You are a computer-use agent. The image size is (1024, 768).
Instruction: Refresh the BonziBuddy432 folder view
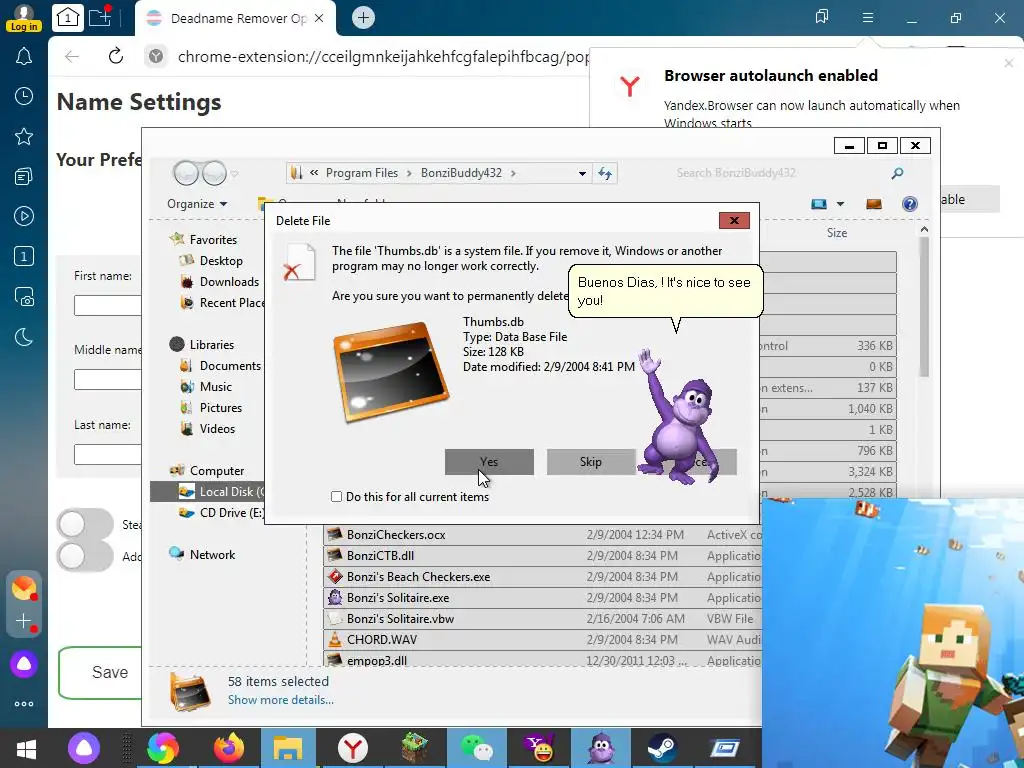605,173
